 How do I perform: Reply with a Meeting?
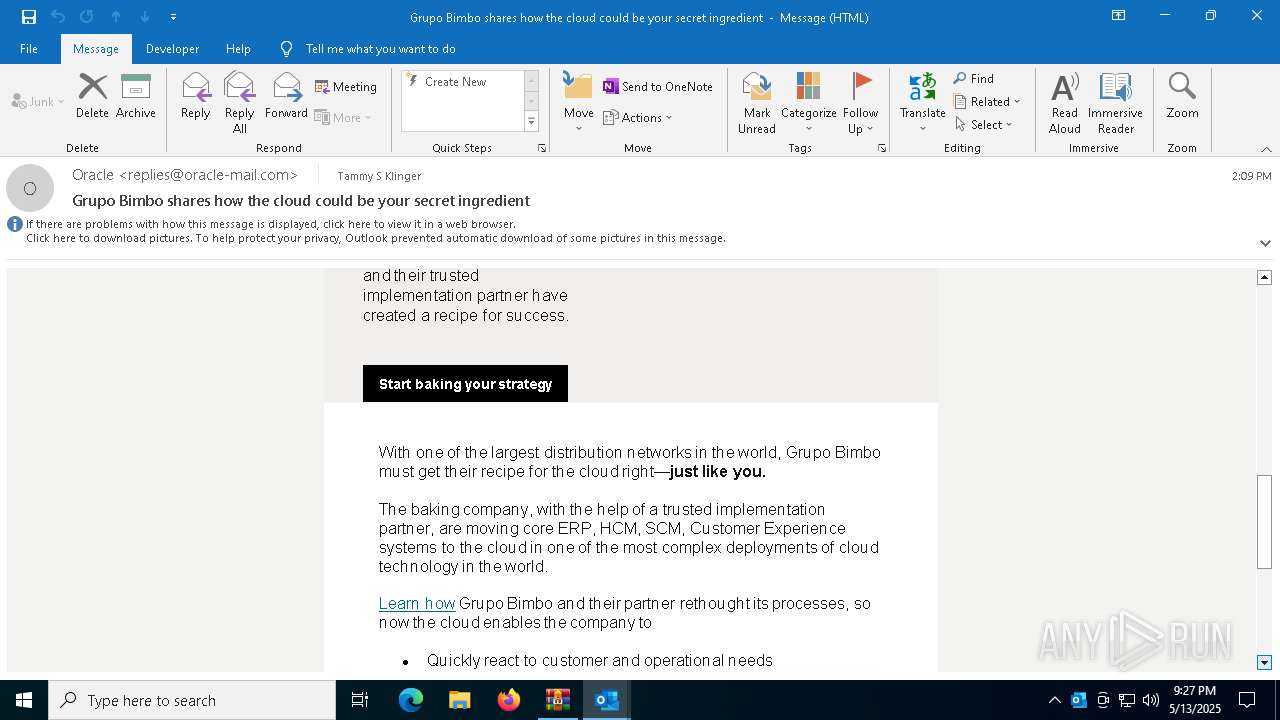346,87
